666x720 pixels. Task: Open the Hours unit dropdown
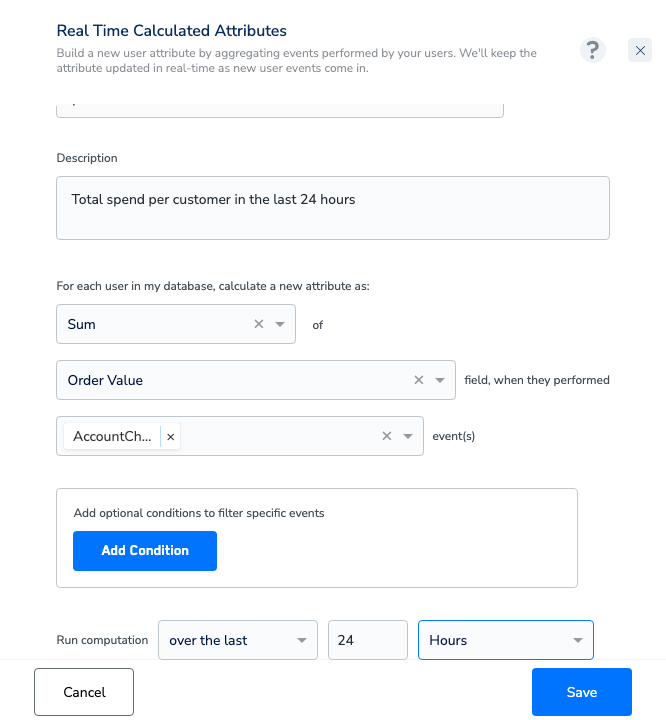point(506,640)
